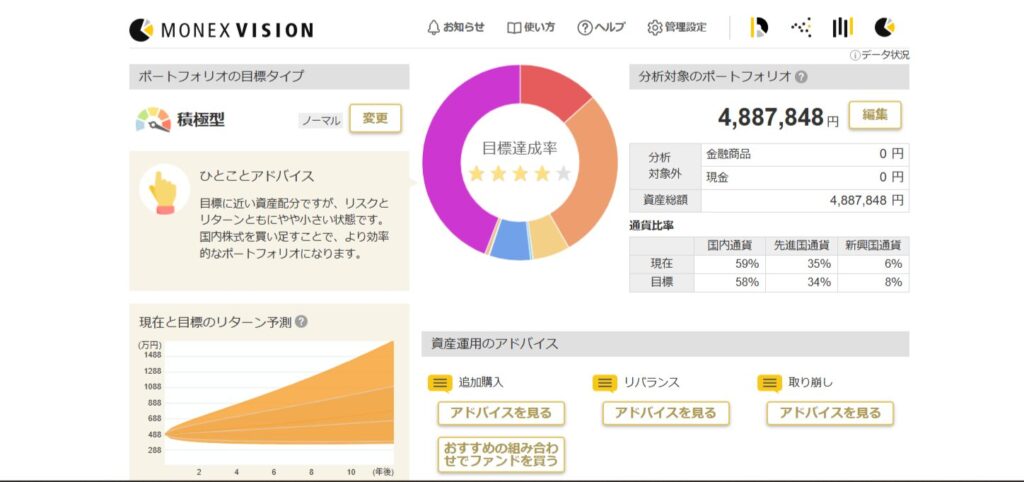View advice under 追加購入
The height and width of the screenshot is (482, 1024).
(x=501, y=413)
